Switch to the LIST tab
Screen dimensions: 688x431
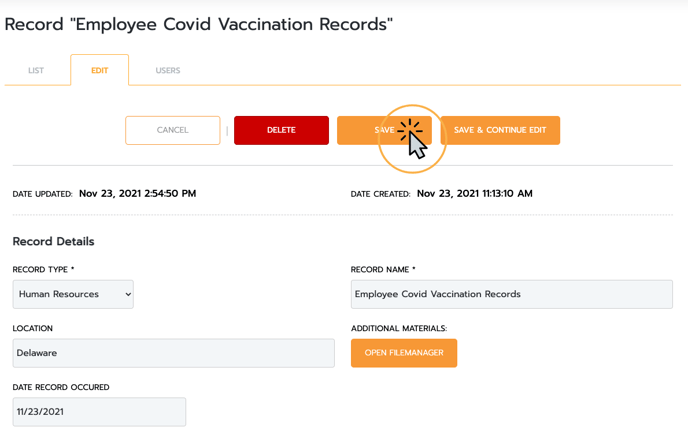coord(36,70)
